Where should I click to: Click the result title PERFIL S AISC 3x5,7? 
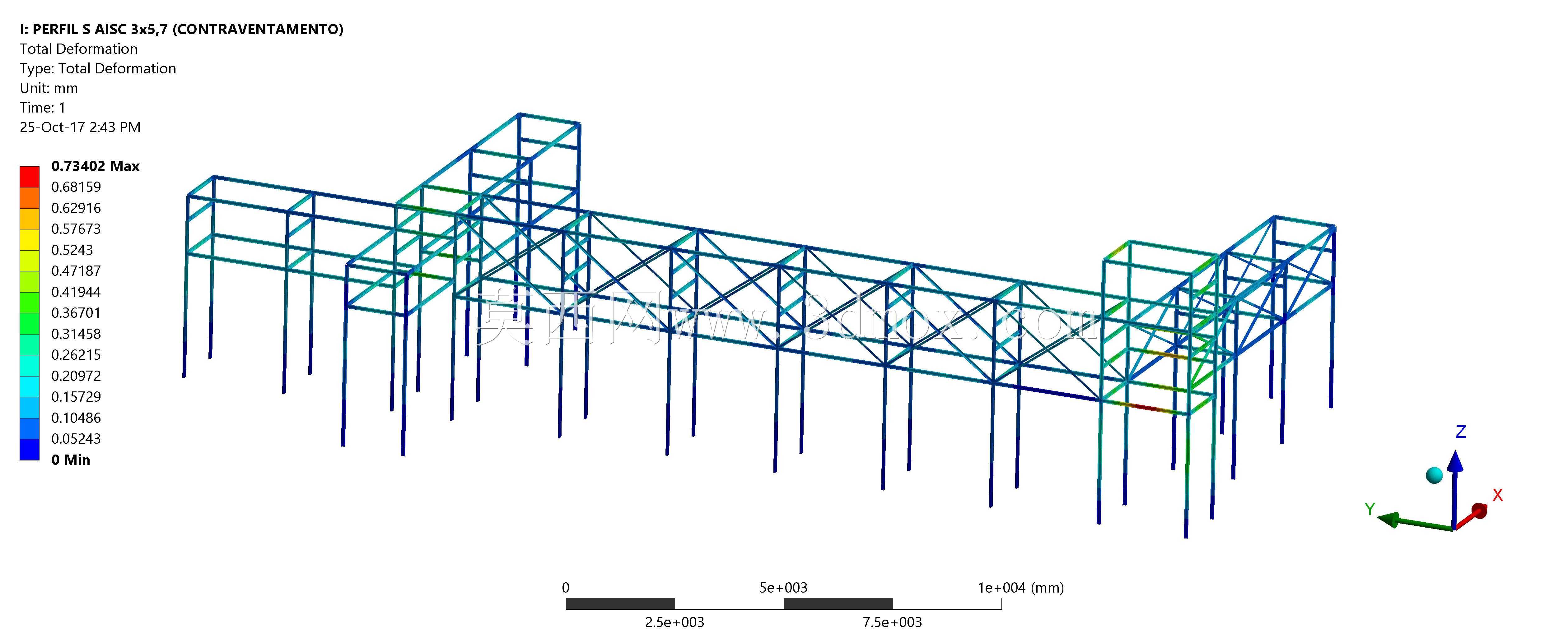point(181,29)
